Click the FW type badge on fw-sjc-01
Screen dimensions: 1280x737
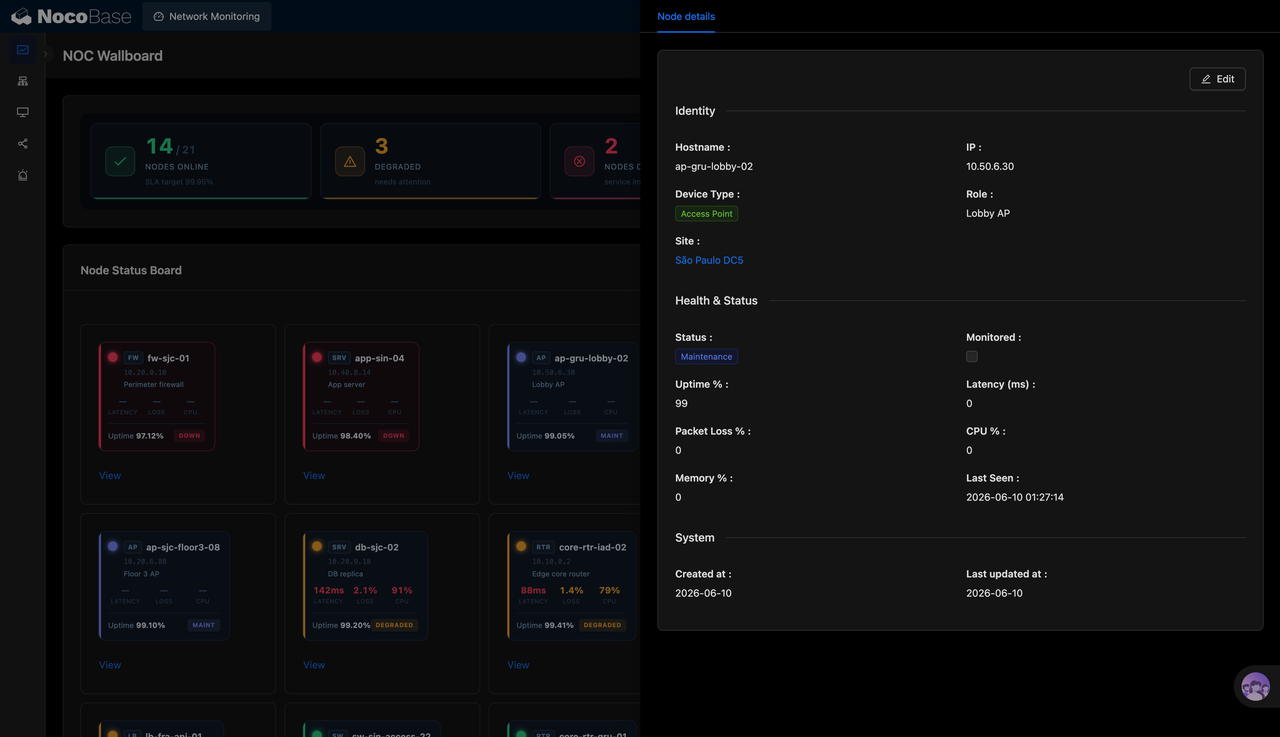click(133, 358)
